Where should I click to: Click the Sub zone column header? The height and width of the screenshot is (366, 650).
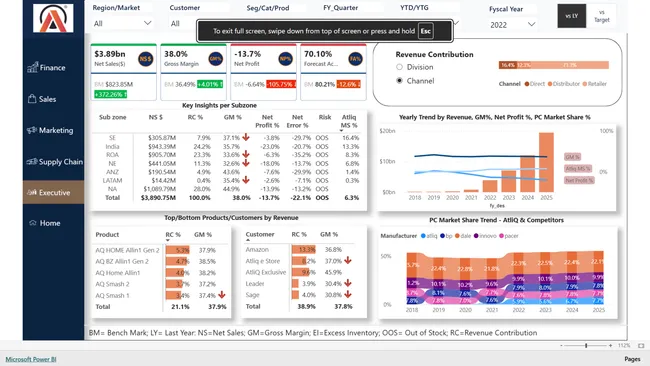pyautogui.click(x=112, y=117)
